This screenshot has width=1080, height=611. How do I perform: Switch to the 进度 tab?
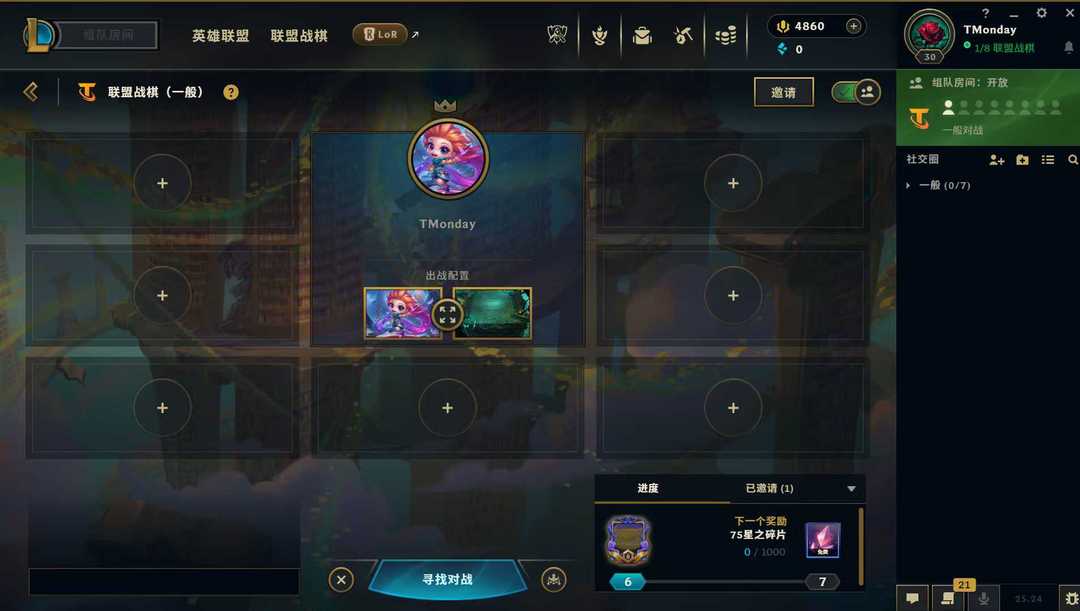tap(648, 488)
